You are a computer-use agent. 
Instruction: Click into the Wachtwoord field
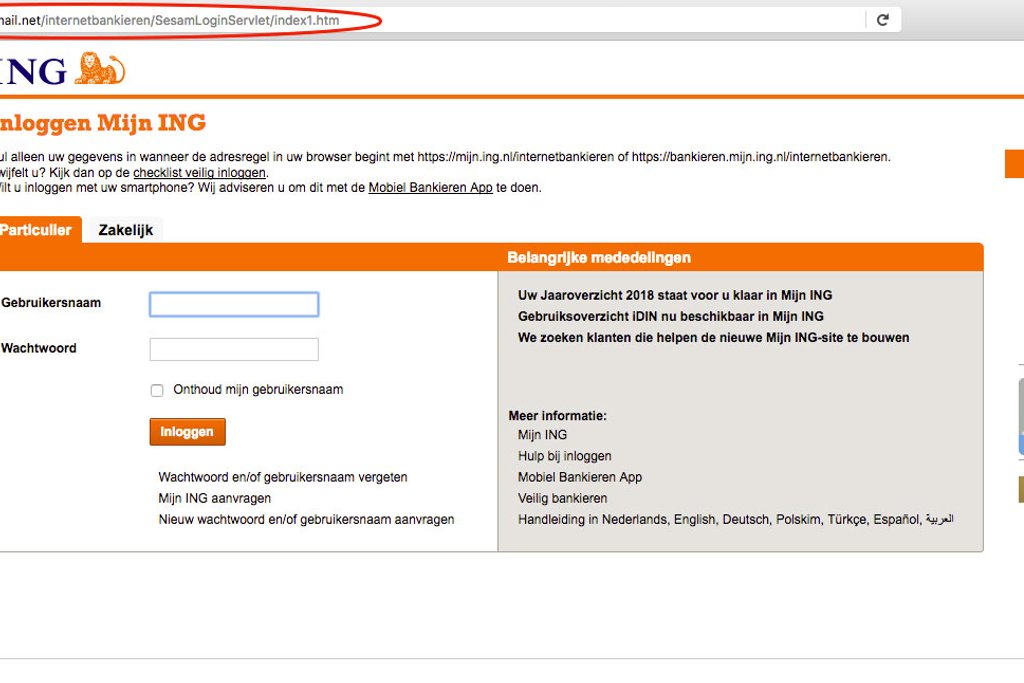(x=234, y=349)
